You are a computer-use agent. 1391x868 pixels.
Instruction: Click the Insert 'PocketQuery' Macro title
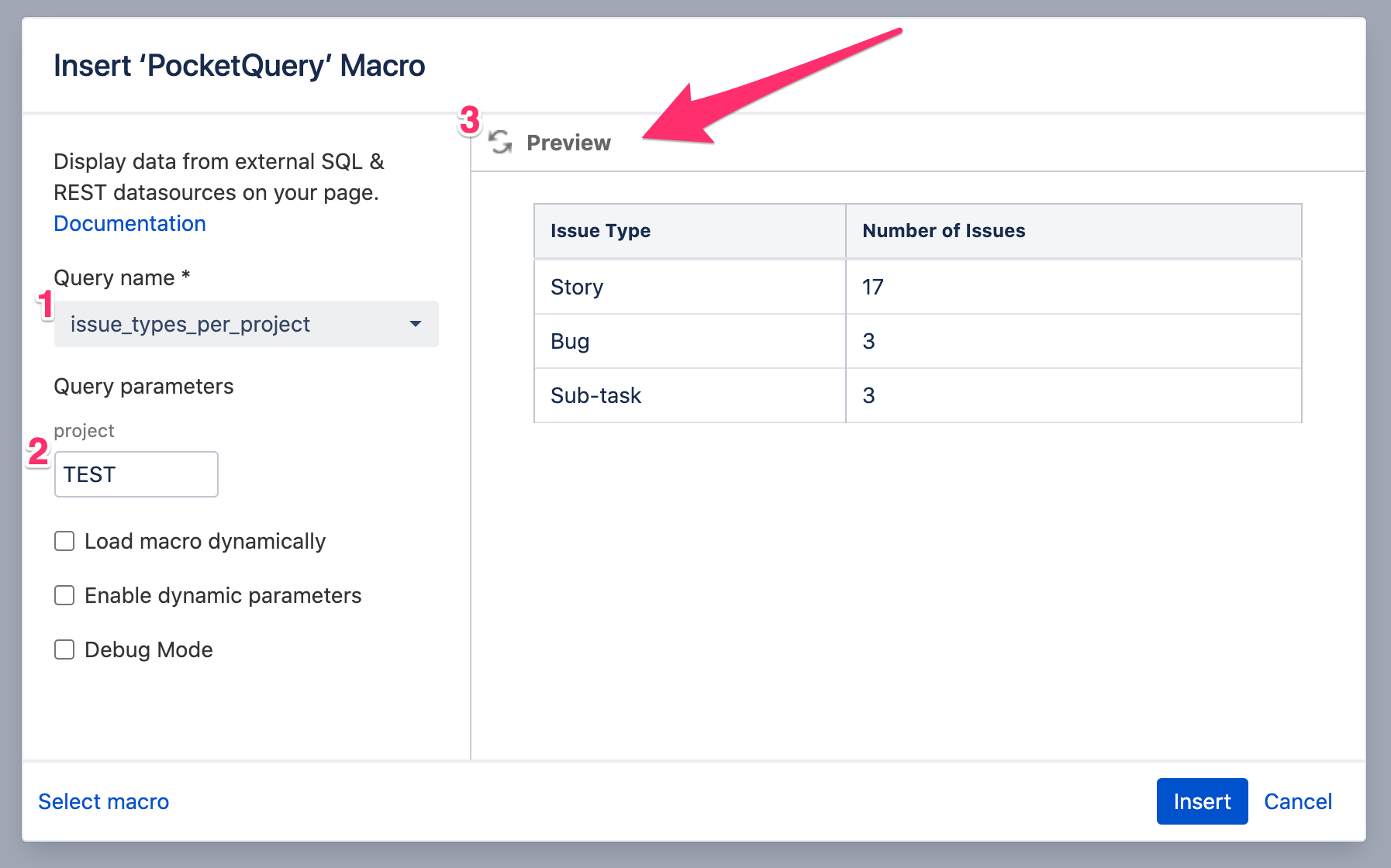pos(240,66)
